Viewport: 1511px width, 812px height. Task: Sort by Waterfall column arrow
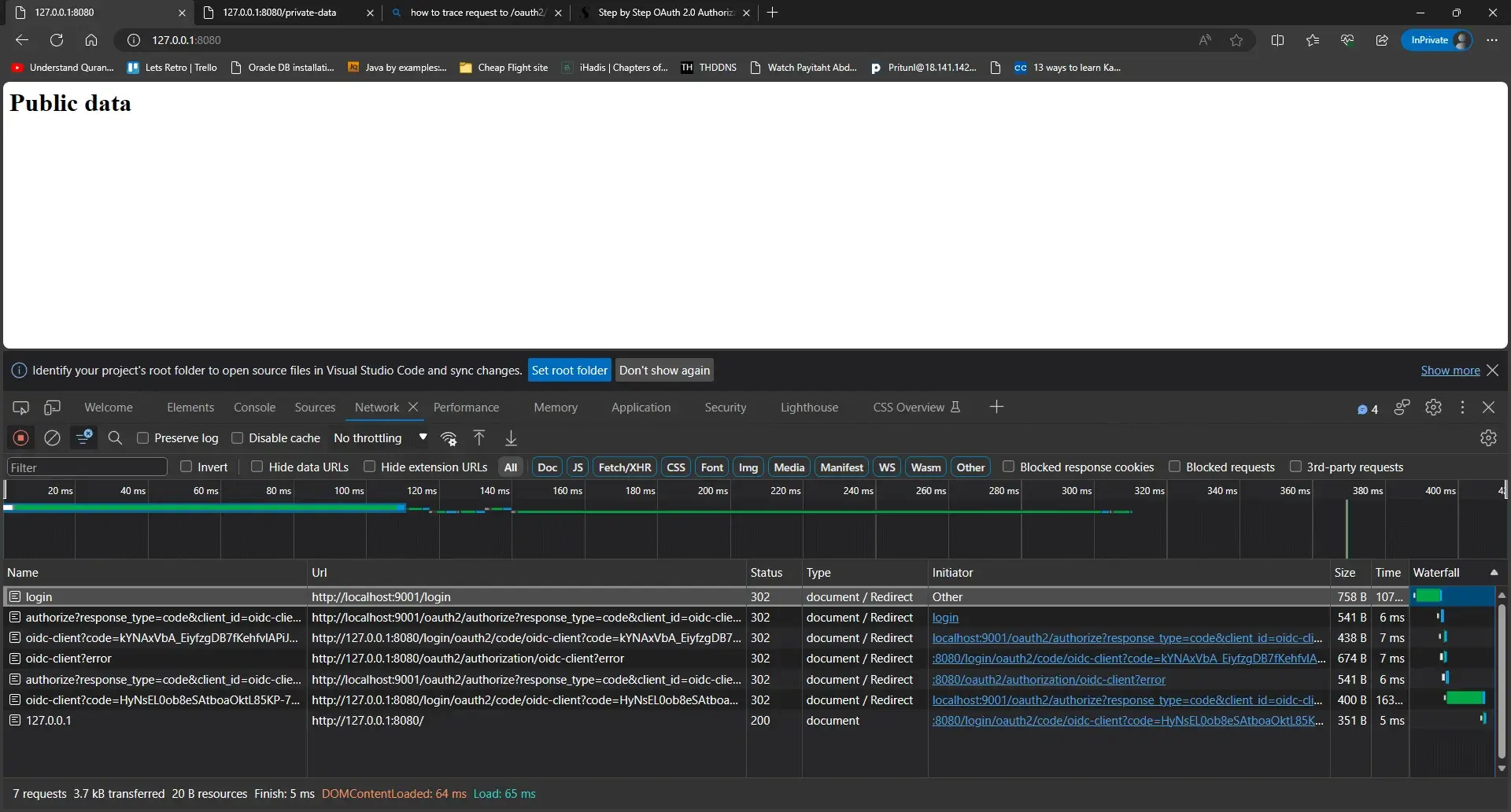[x=1494, y=573]
